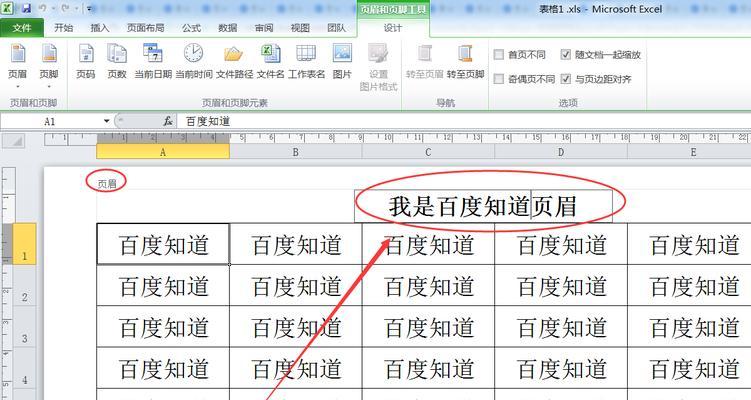The width and height of the screenshot is (751, 400).
Task: Undo the last action in quick access toolbar
Action: click(43, 9)
